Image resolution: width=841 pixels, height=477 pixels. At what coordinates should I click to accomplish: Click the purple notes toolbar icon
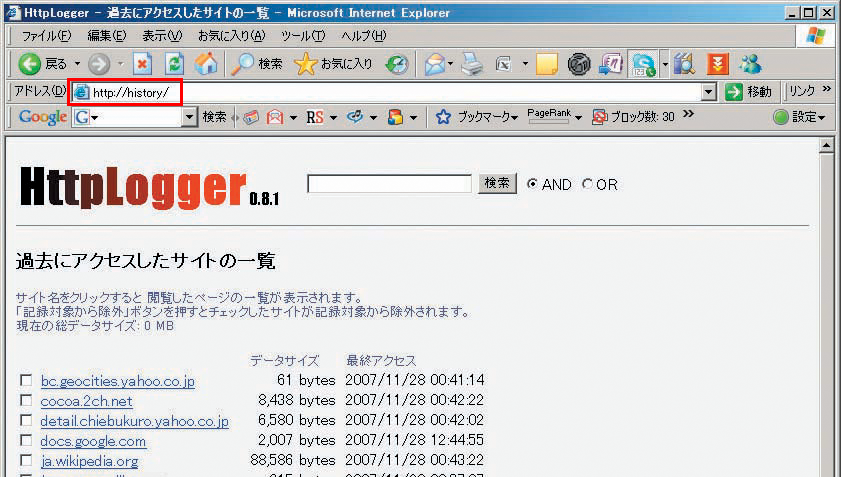611,64
